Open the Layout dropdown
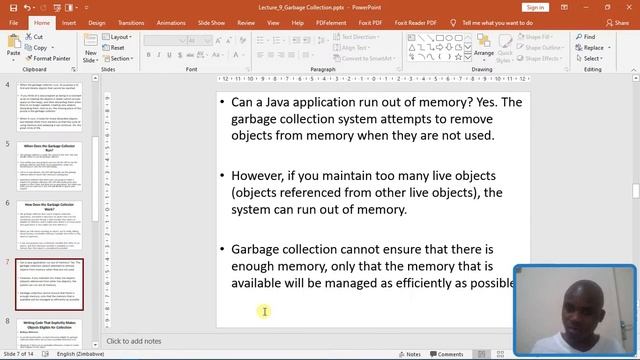The width and height of the screenshot is (640, 360). 117,37
